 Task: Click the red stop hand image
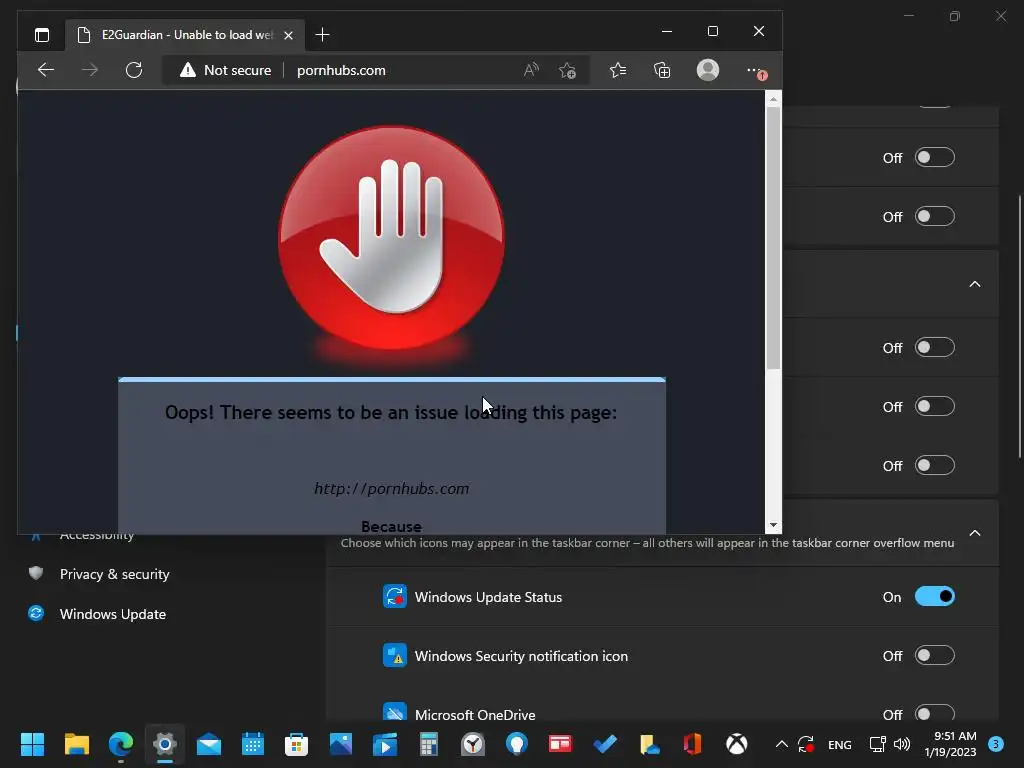click(391, 238)
